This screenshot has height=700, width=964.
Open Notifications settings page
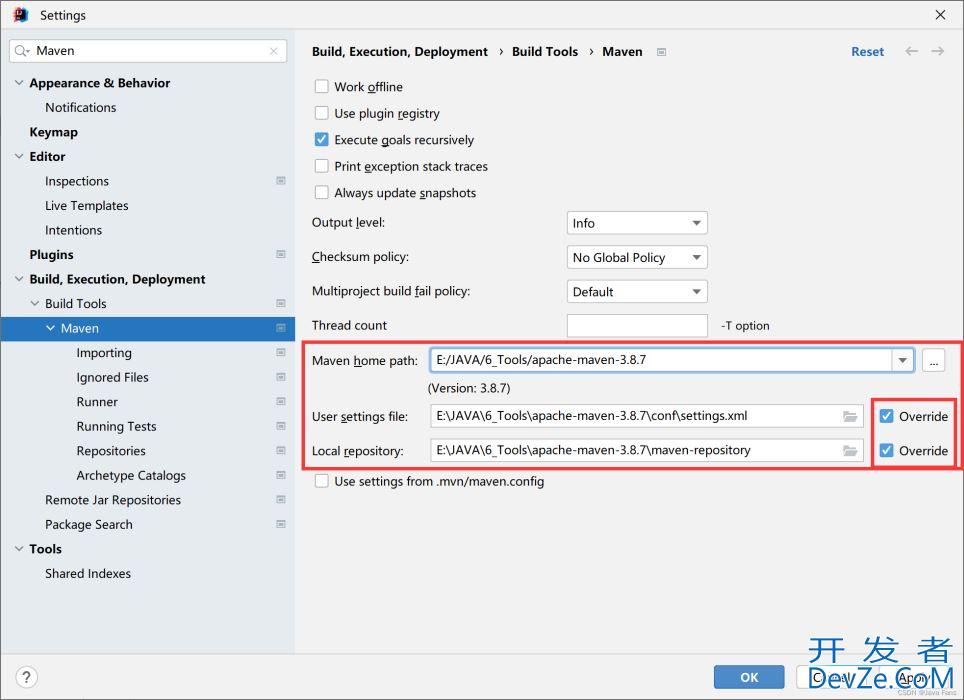[x=81, y=108]
